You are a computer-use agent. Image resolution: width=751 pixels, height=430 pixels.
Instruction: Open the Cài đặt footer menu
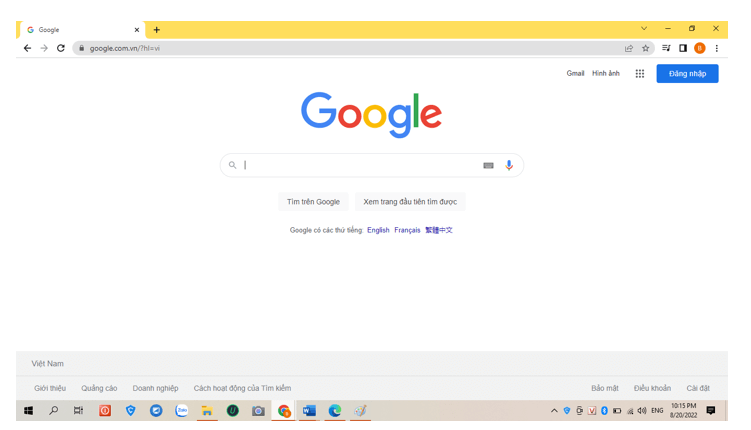pyautogui.click(x=698, y=388)
